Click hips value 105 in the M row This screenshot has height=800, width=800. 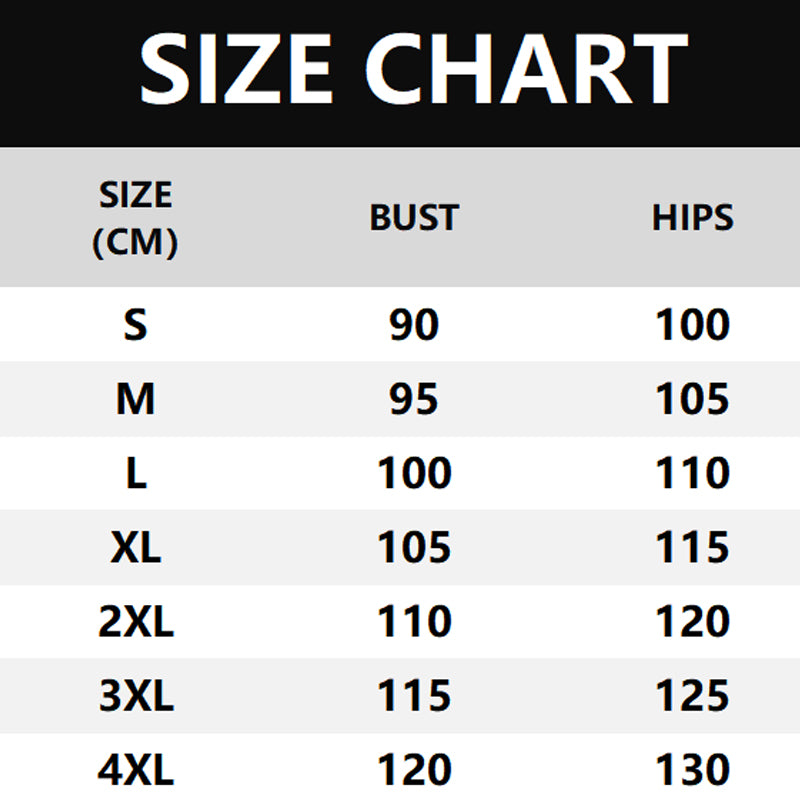click(x=692, y=399)
